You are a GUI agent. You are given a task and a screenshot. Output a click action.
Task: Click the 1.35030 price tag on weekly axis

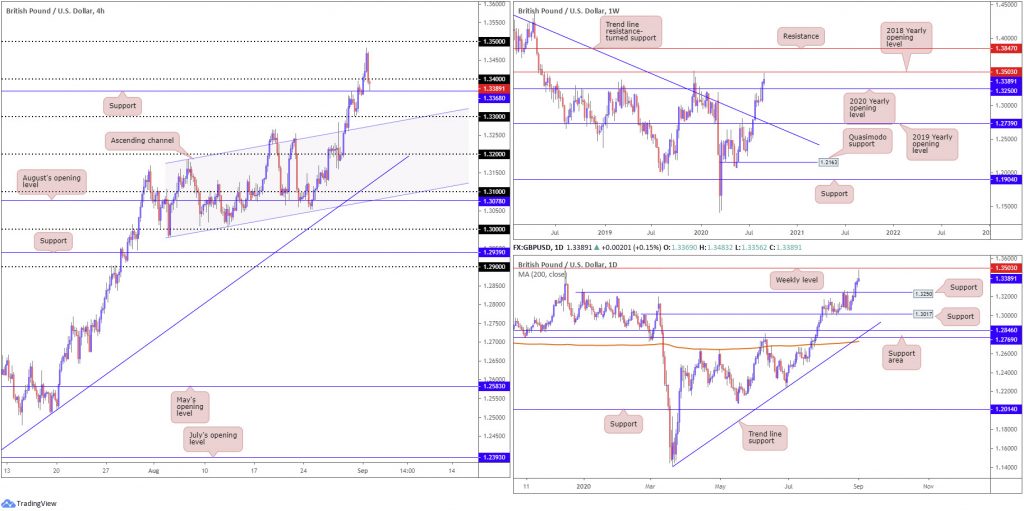[1006, 72]
